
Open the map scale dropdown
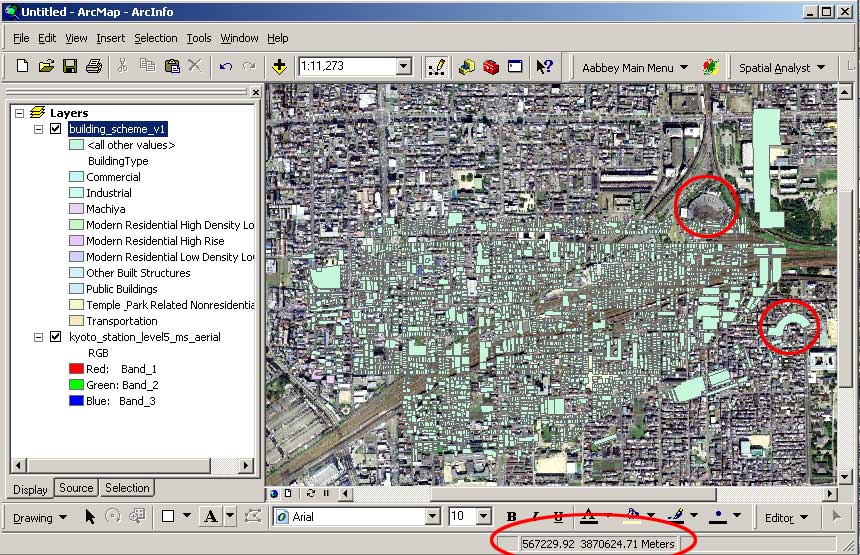(x=404, y=67)
